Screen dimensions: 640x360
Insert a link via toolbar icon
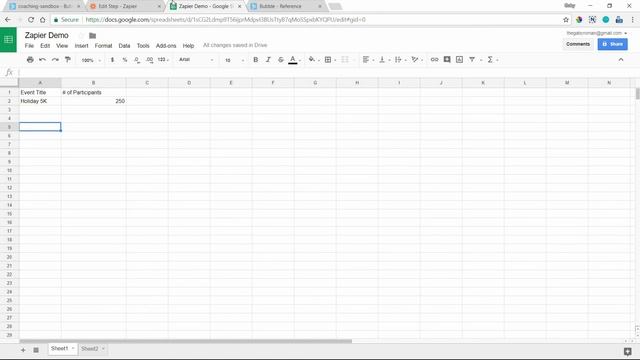(434, 60)
